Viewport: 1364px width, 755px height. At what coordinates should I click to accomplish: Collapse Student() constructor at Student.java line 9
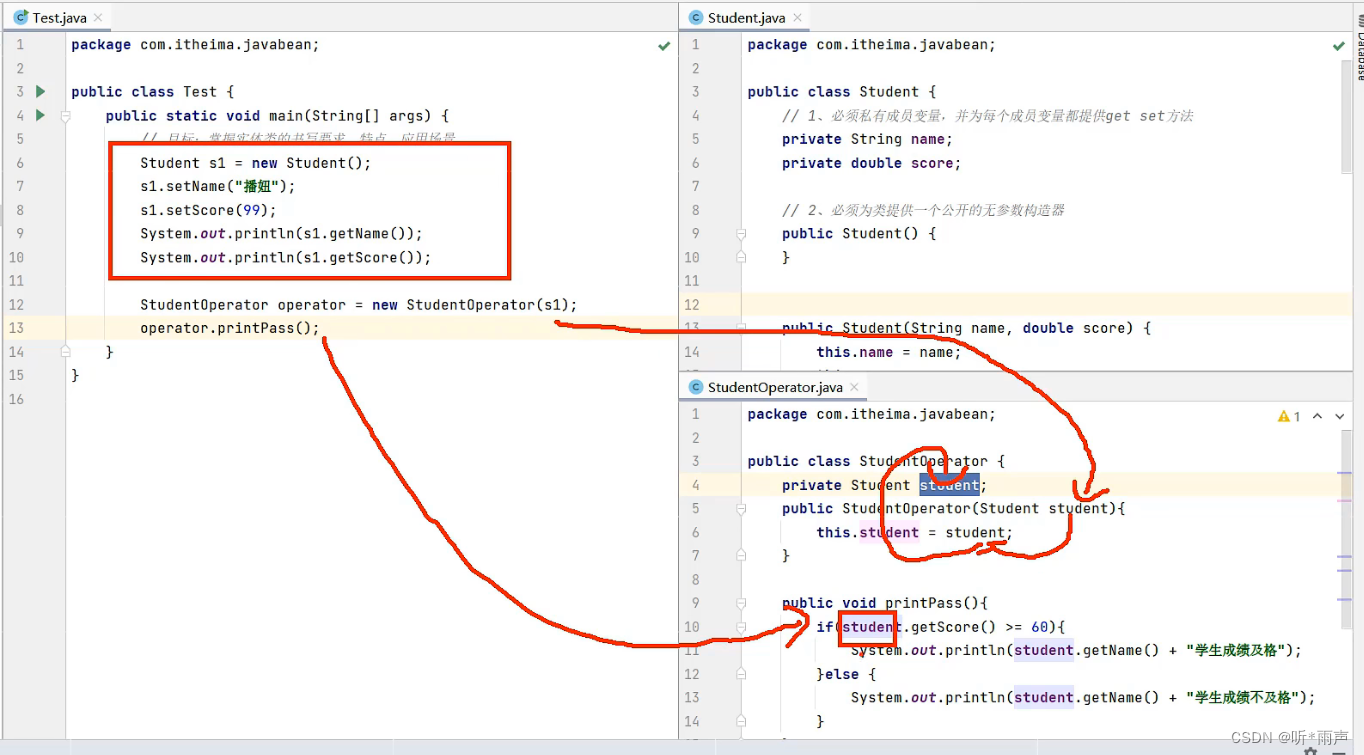tap(741, 234)
